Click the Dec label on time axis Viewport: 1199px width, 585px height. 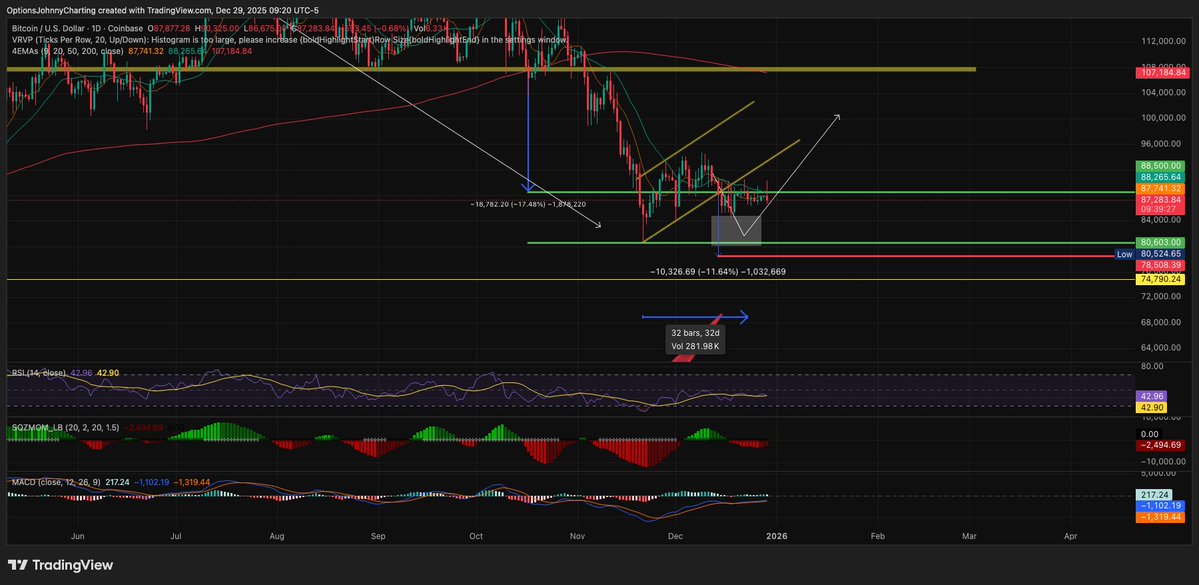tap(676, 537)
